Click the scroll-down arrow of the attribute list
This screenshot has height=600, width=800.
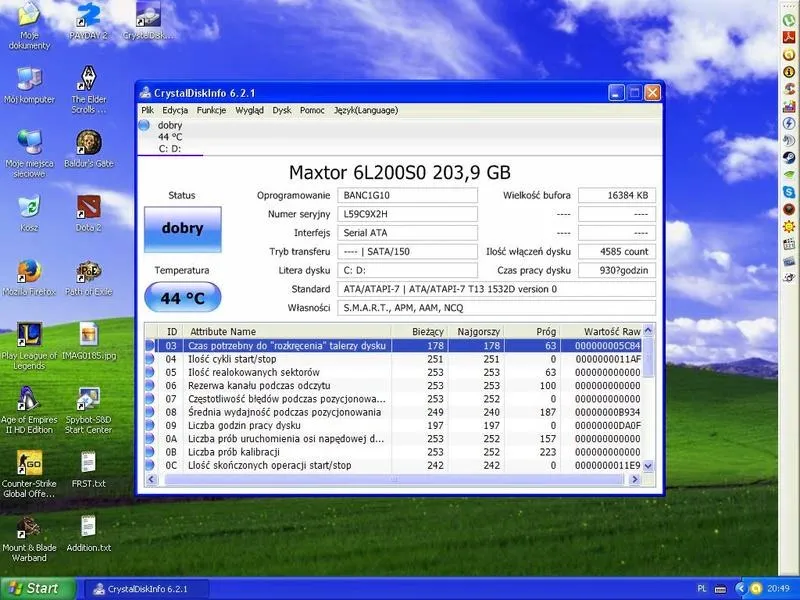point(648,465)
